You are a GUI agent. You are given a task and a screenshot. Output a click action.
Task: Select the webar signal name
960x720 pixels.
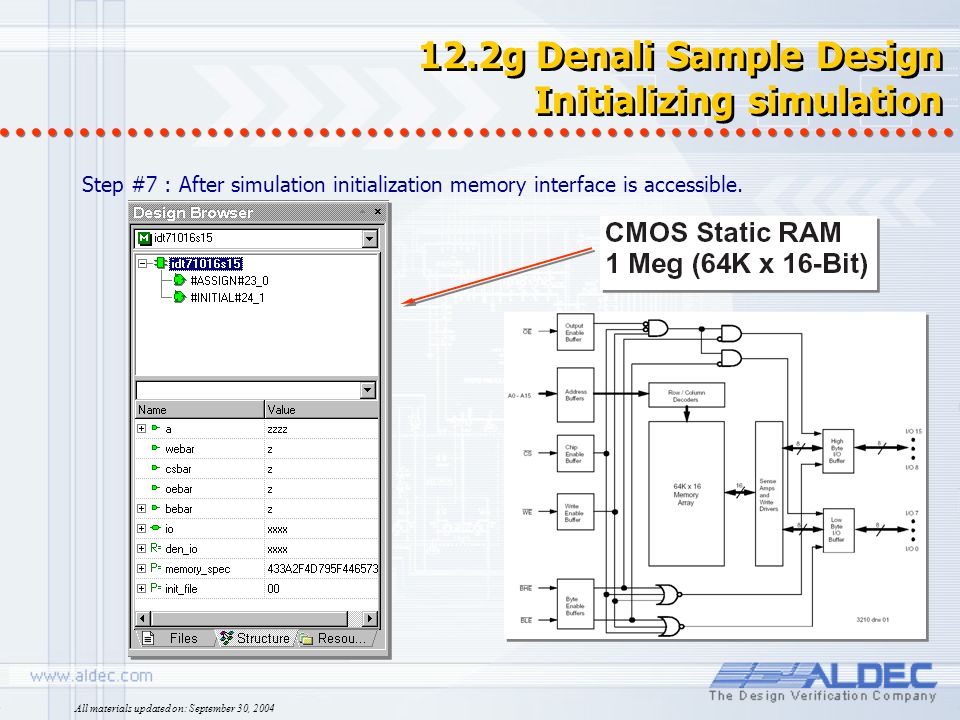(x=179, y=449)
